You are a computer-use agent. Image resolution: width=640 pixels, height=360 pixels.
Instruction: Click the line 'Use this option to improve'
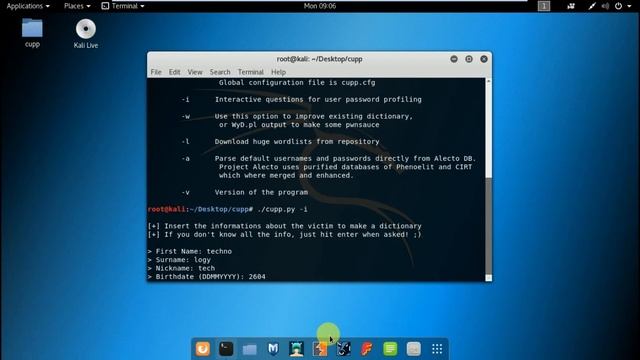pyautogui.click(x=313, y=116)
